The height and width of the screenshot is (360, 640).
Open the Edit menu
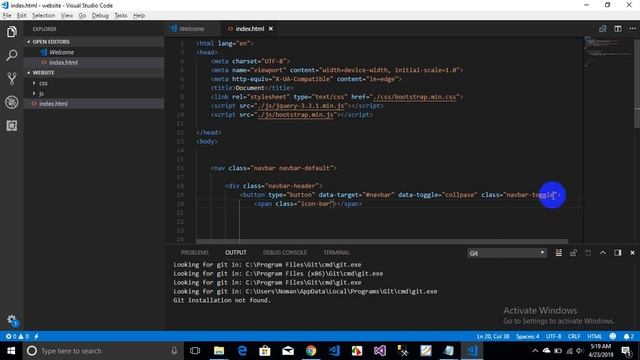pyautogui.click(x=21, y=16)
